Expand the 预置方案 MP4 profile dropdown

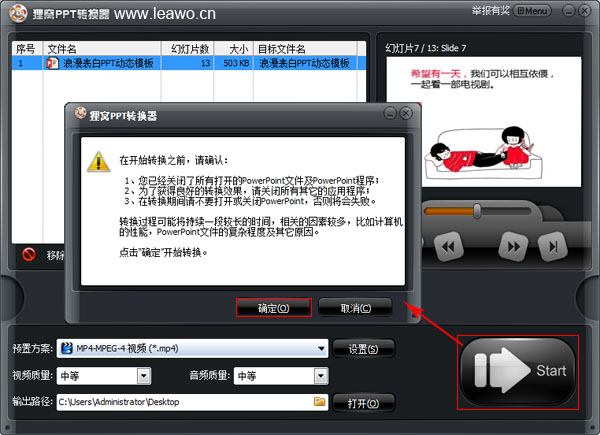click(x=321, y=349)
